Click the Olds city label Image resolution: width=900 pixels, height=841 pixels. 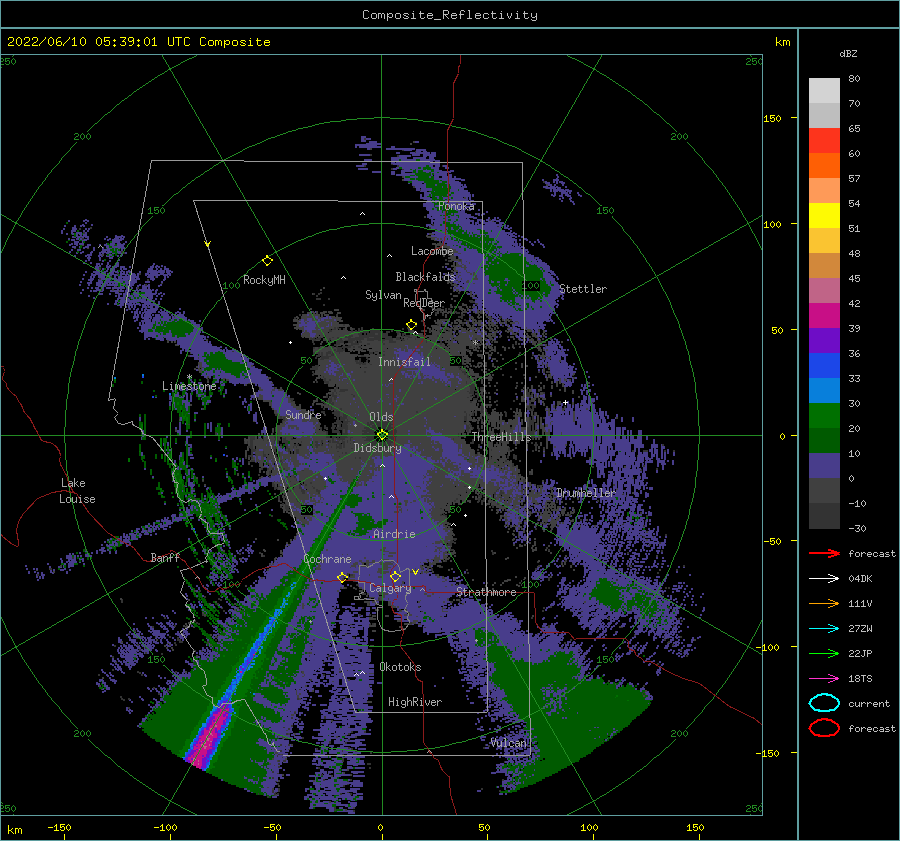(381, 417)
